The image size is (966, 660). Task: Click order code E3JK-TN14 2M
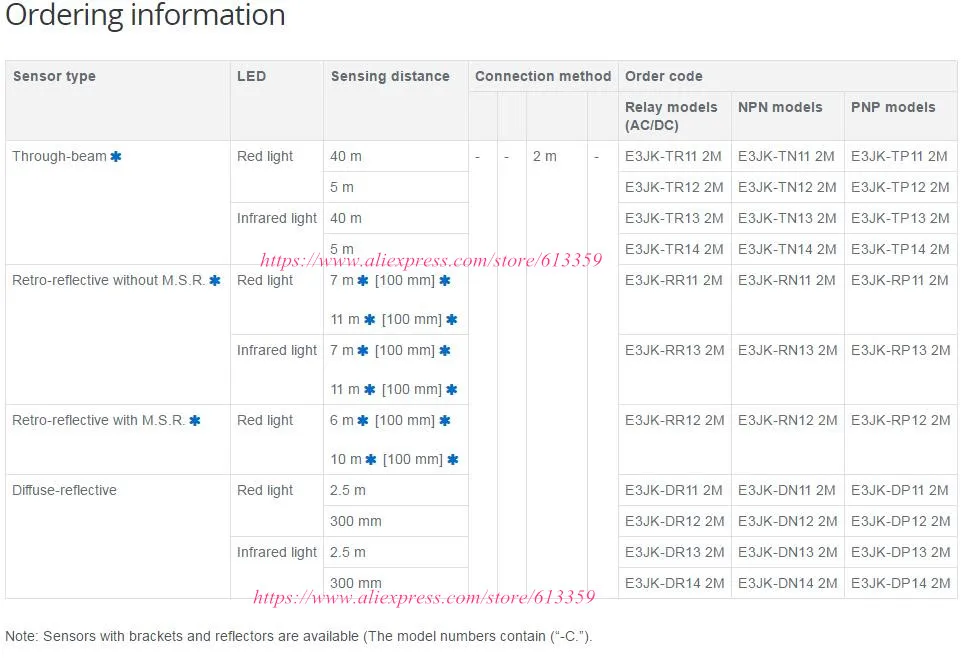pos(787,249)
